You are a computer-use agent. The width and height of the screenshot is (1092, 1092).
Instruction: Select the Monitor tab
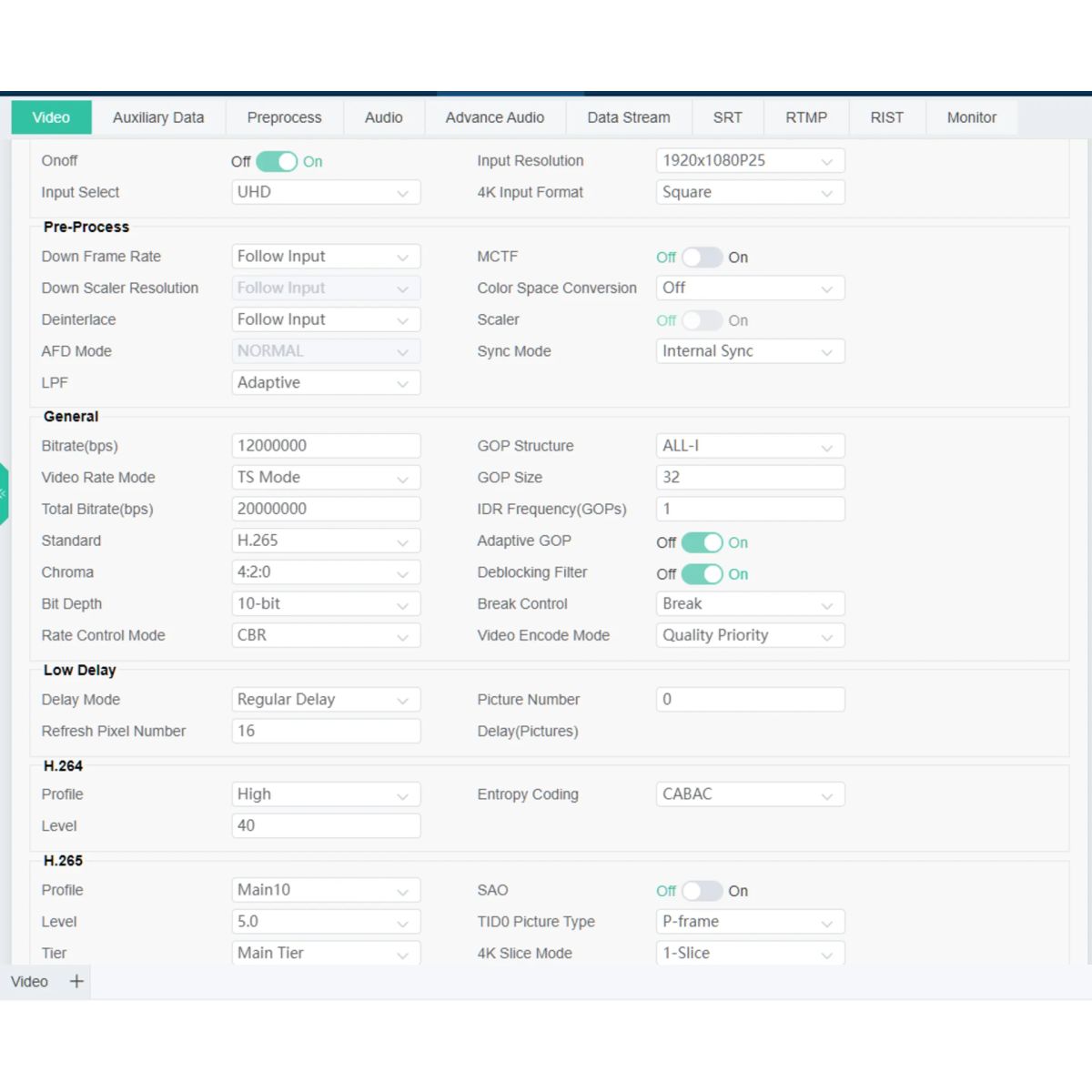coord(971,117)
